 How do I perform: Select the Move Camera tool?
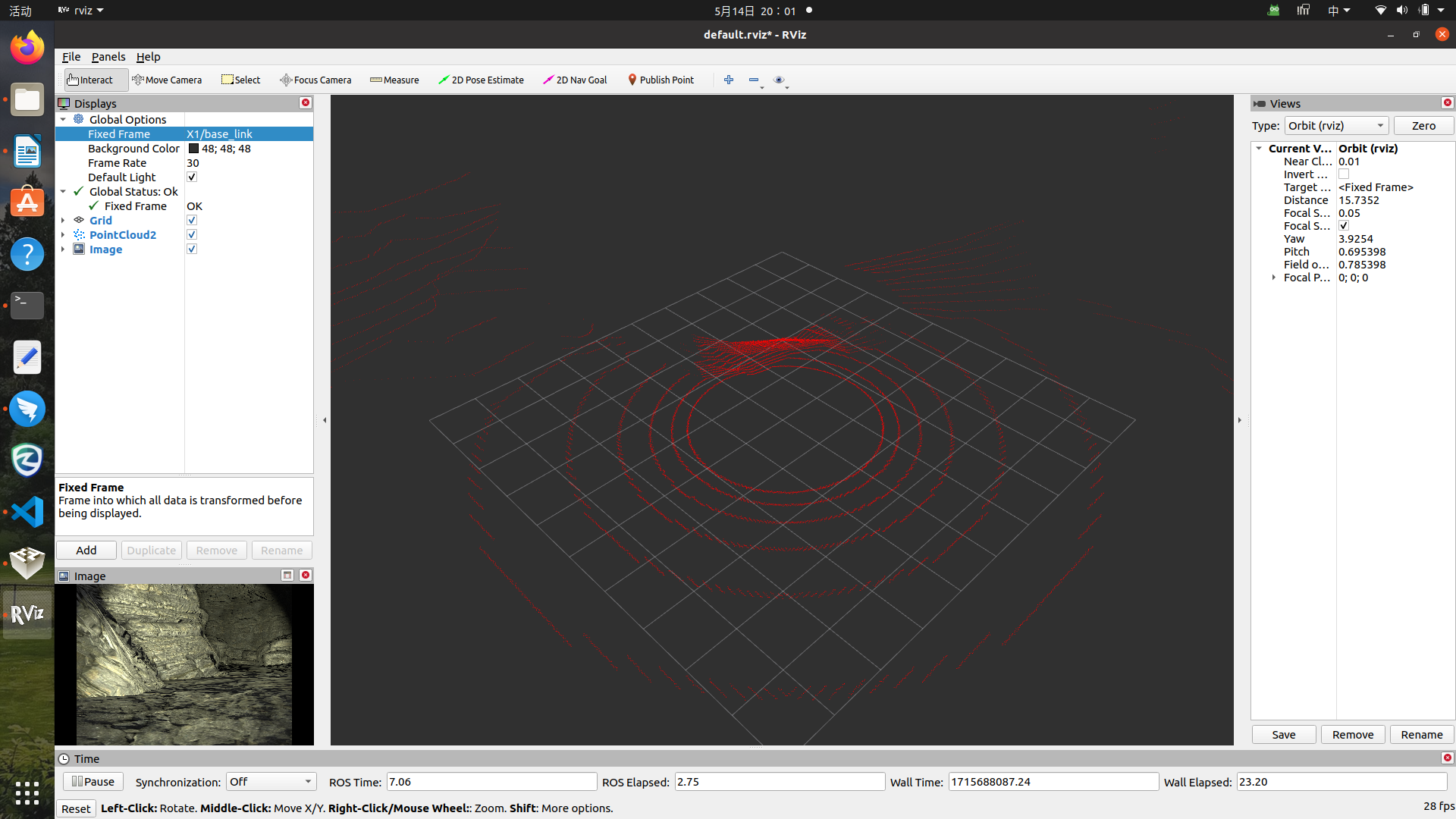(167, 80)
